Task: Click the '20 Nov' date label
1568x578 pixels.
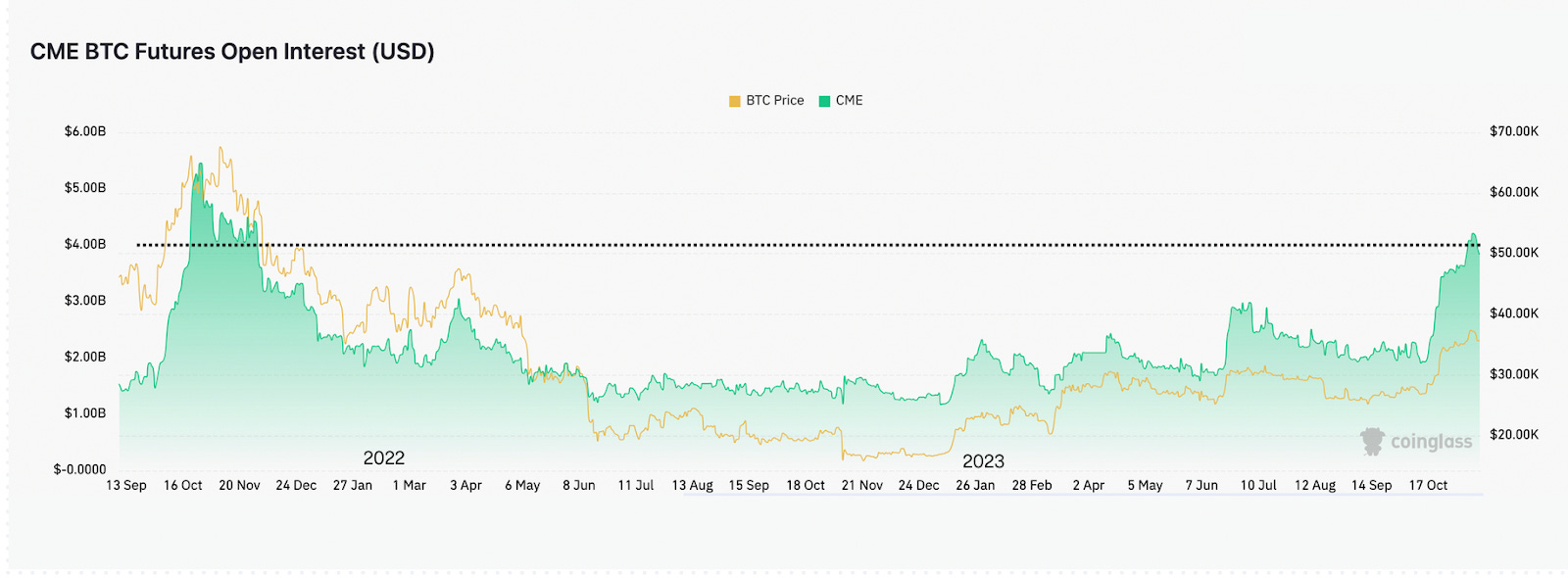Action: coord(239,486)
